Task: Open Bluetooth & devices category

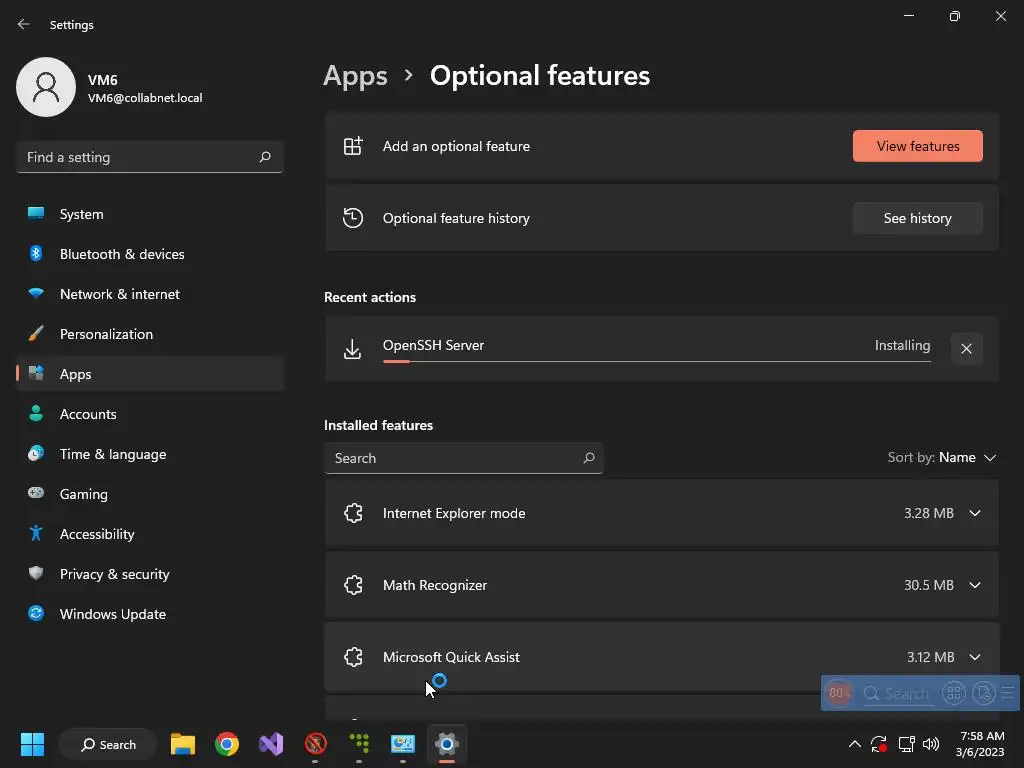Action: (x=150, y=254)
